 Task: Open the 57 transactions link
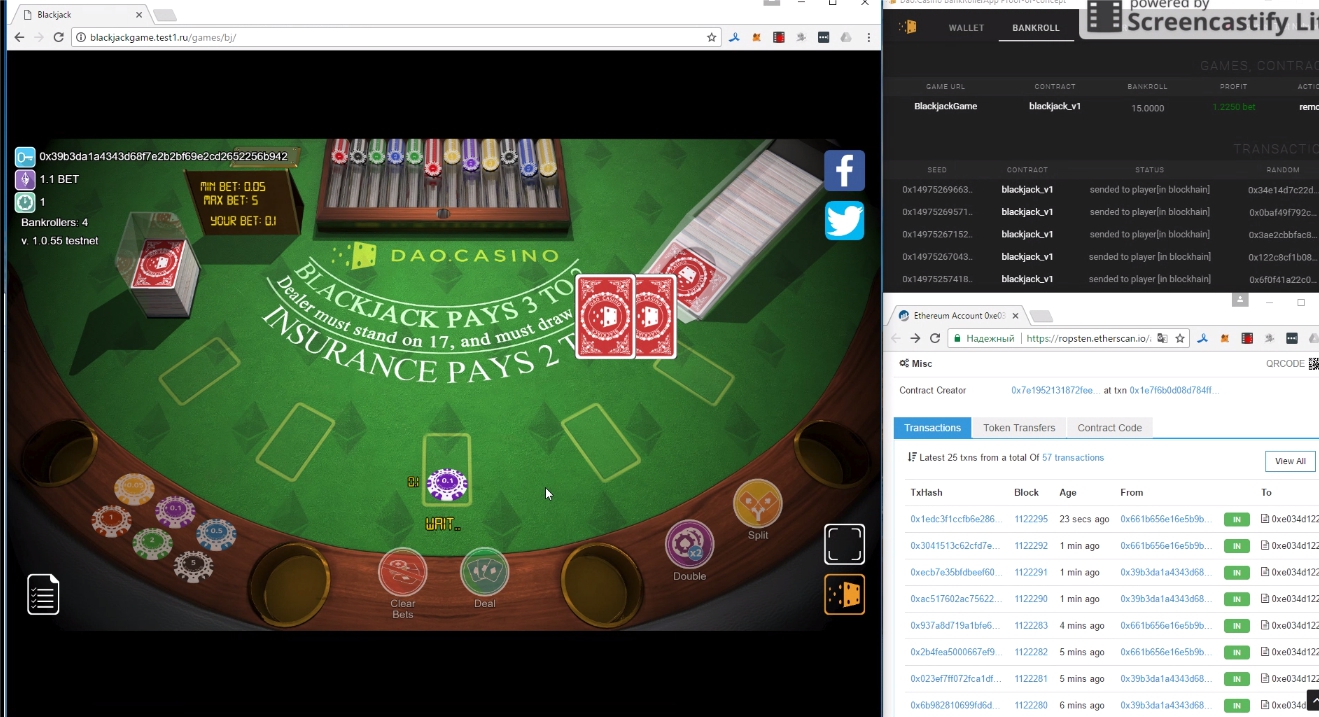(x=1073, y=458)
